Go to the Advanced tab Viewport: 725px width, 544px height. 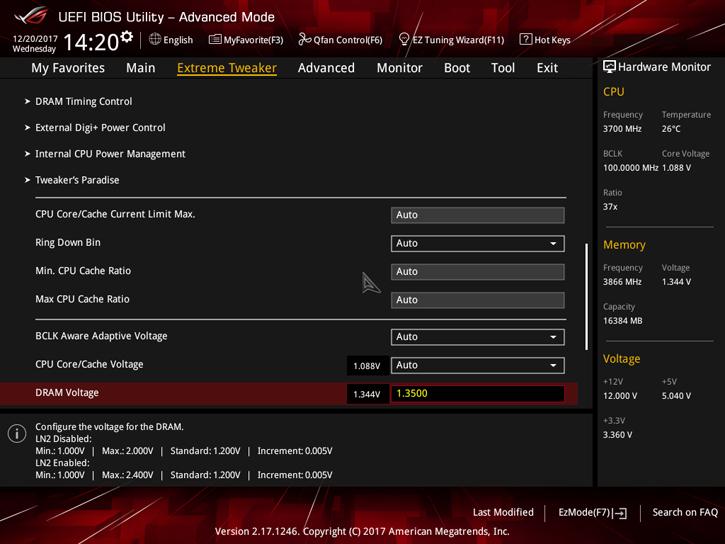pos(326,68)
